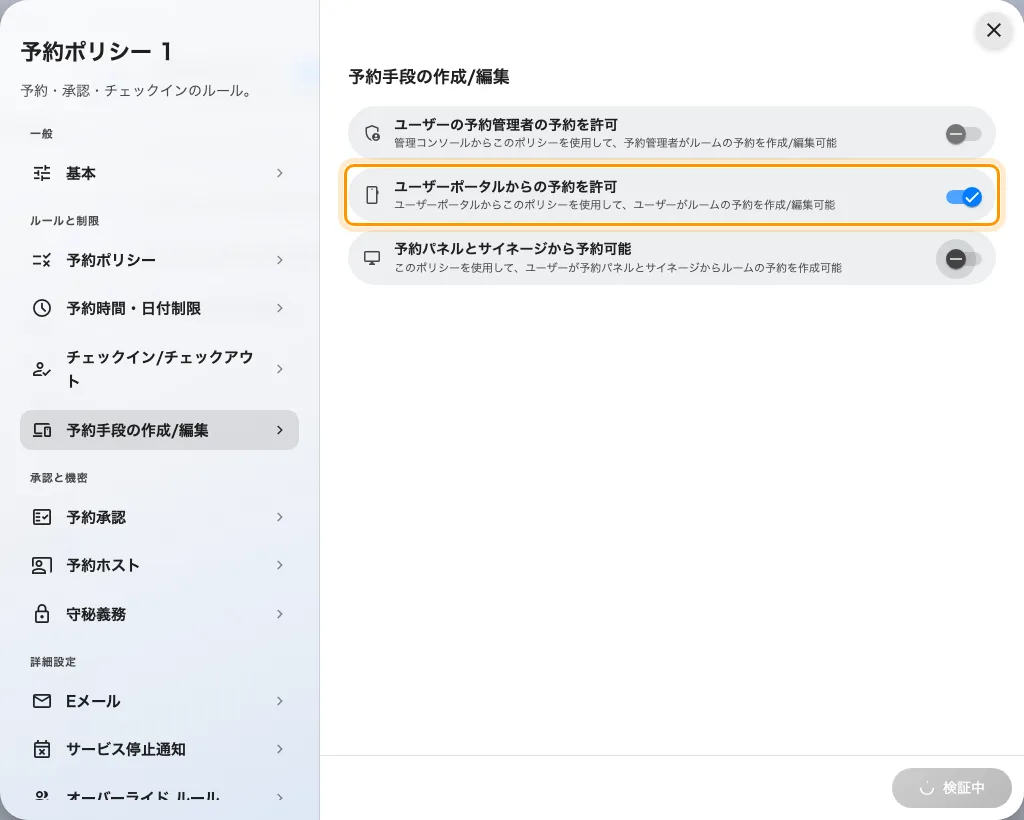Go to 予約時間・日付制限 section
This screenshot has height=820, width=1024.
click(159, 308)
